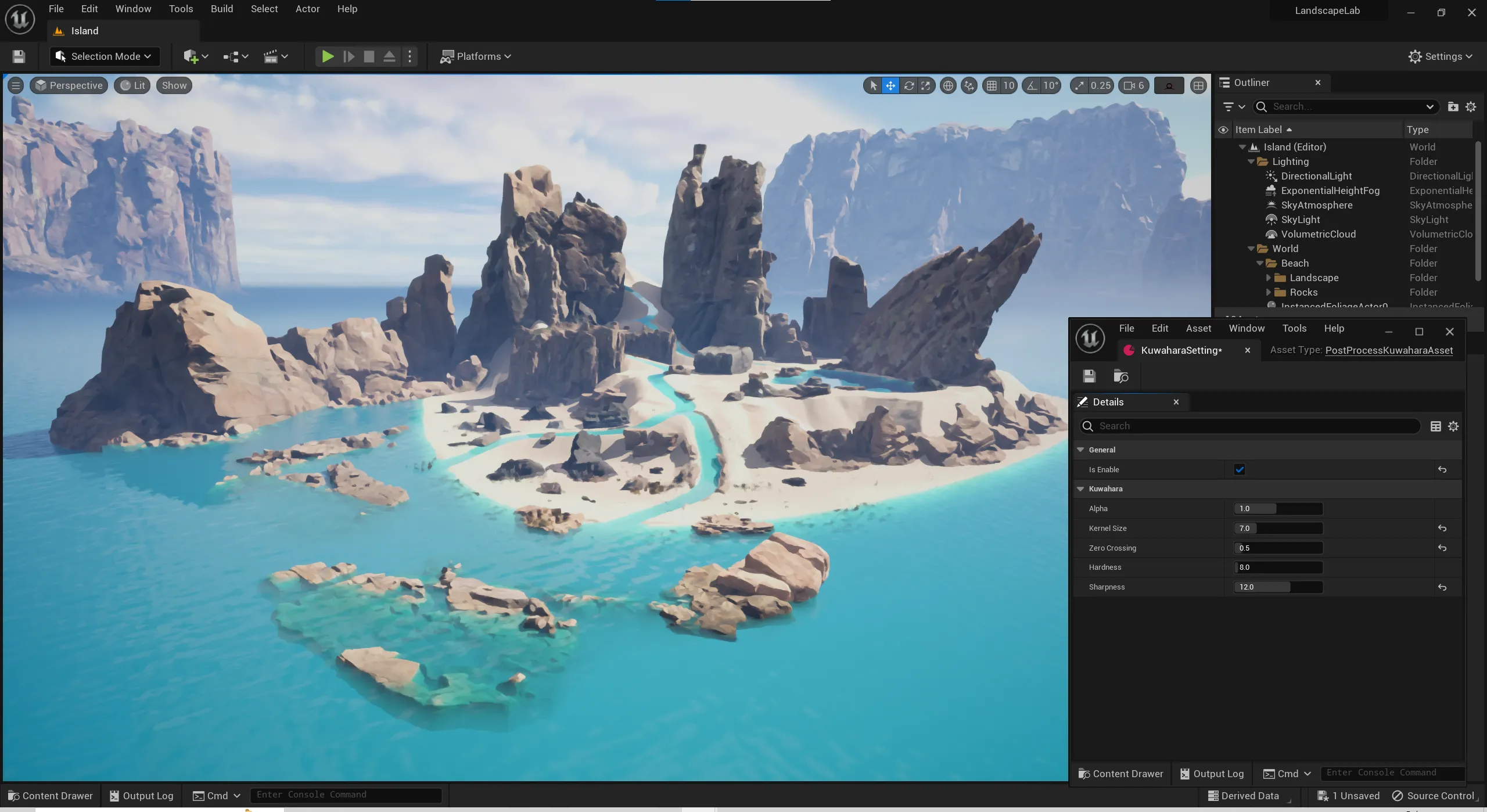Collapse the General section

[1080, 450]
